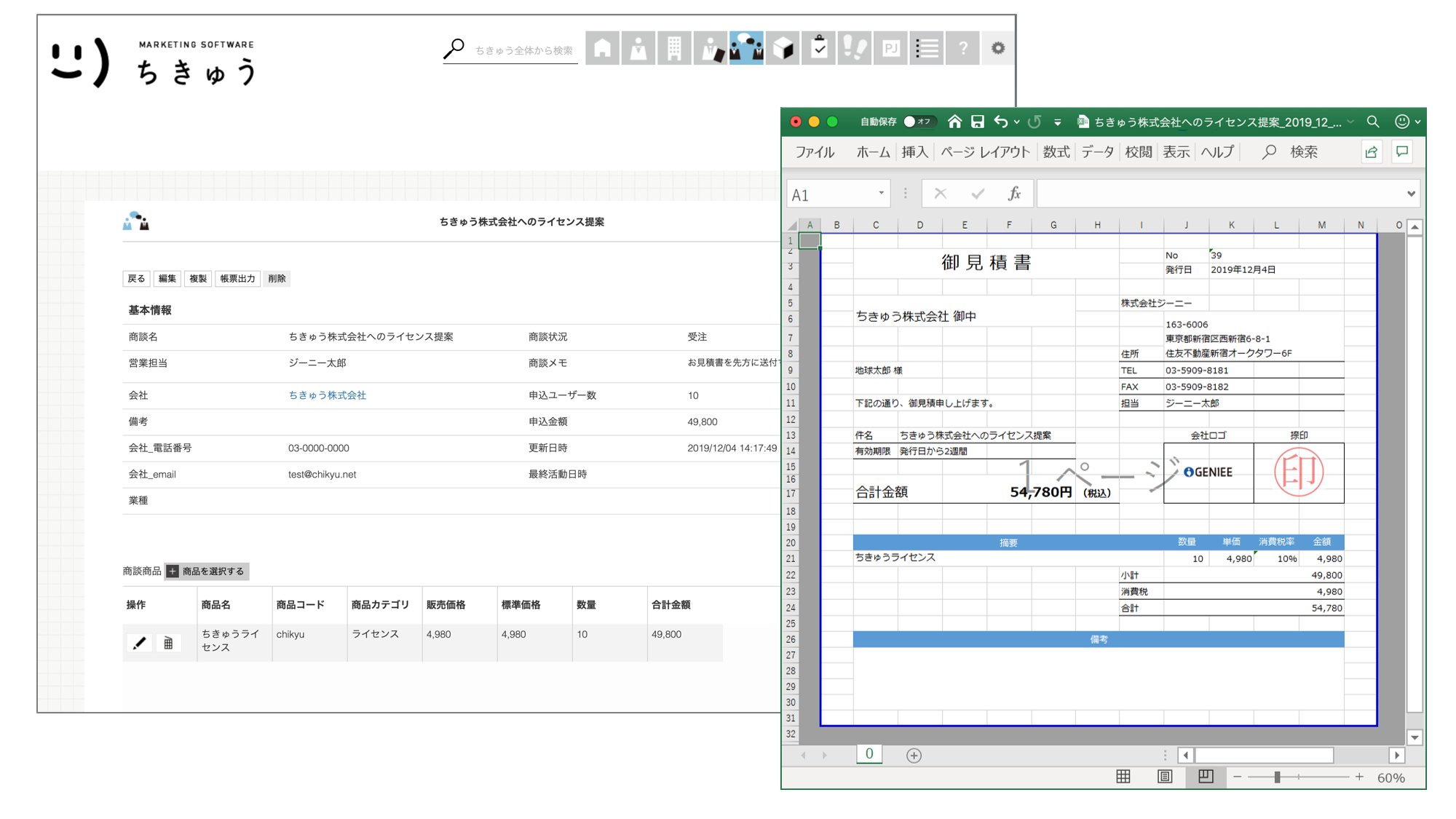Image resolution: width=1456 pixels, height=819 pixels.
Task: Click the 帳票出力 button
Action: coord(237,279)
